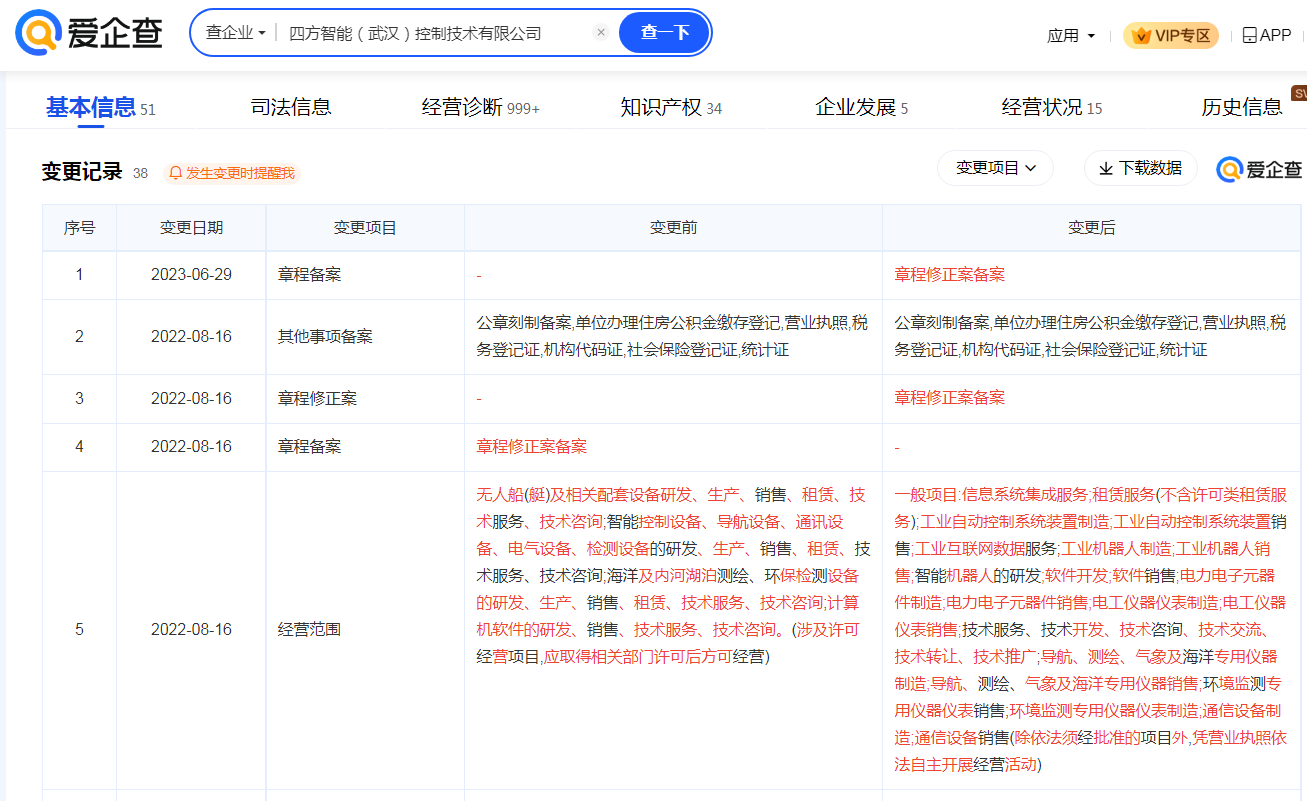Click 章程备案 in row 4
Screen dimensions: 1307x801
tap(309, 446)
